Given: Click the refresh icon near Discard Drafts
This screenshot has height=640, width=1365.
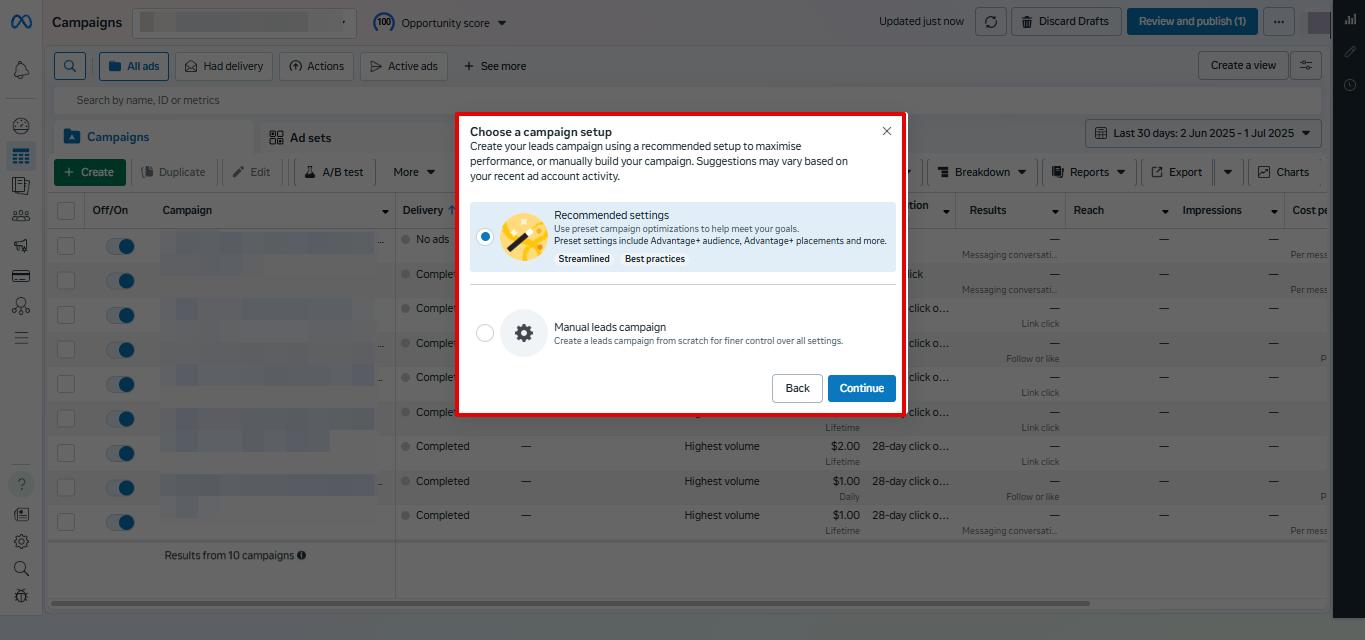Looking at the screenshot, I should (990, 22).
